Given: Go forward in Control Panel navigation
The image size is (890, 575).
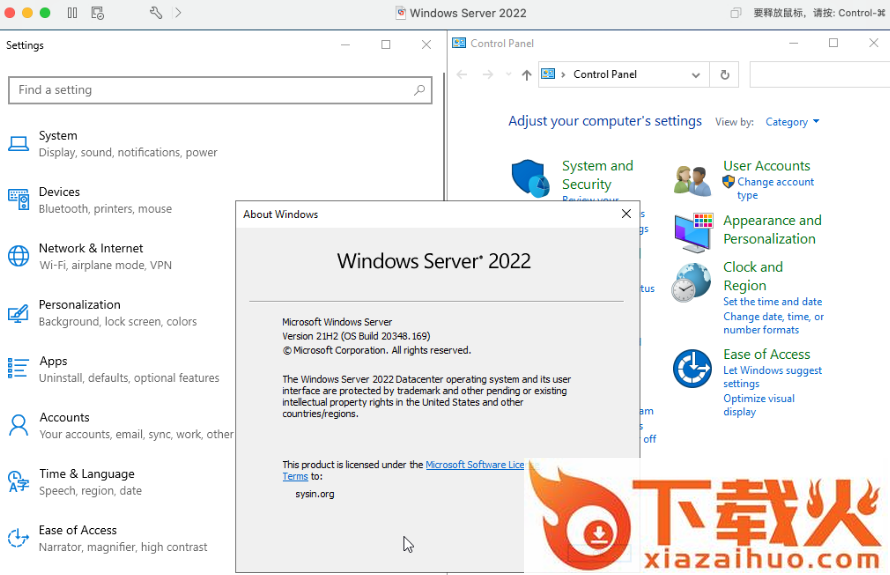Looking at the screenshot, I should click(x=488, y=74).
